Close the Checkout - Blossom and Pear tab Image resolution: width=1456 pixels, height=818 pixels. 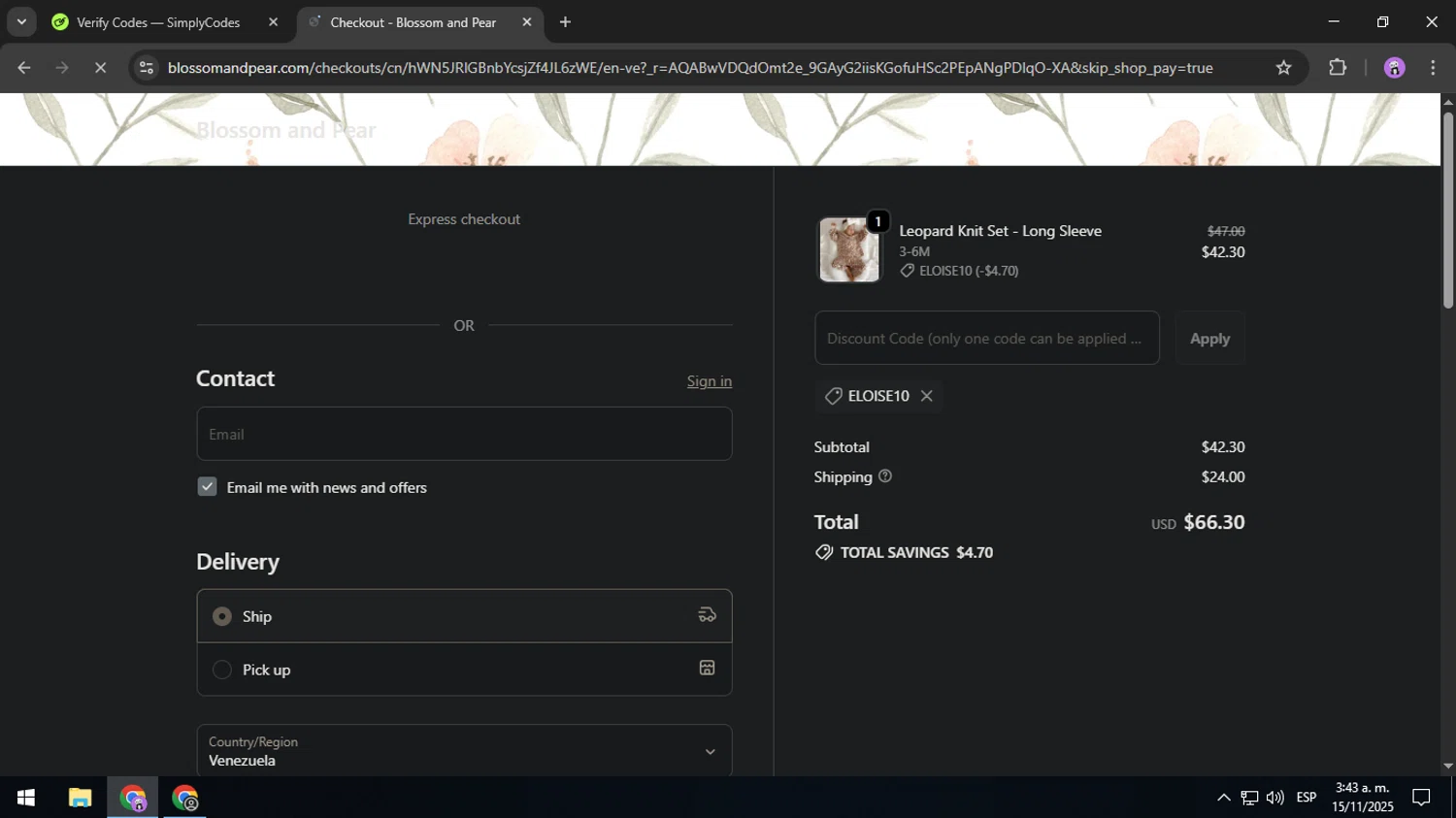(x=527, y=22)
